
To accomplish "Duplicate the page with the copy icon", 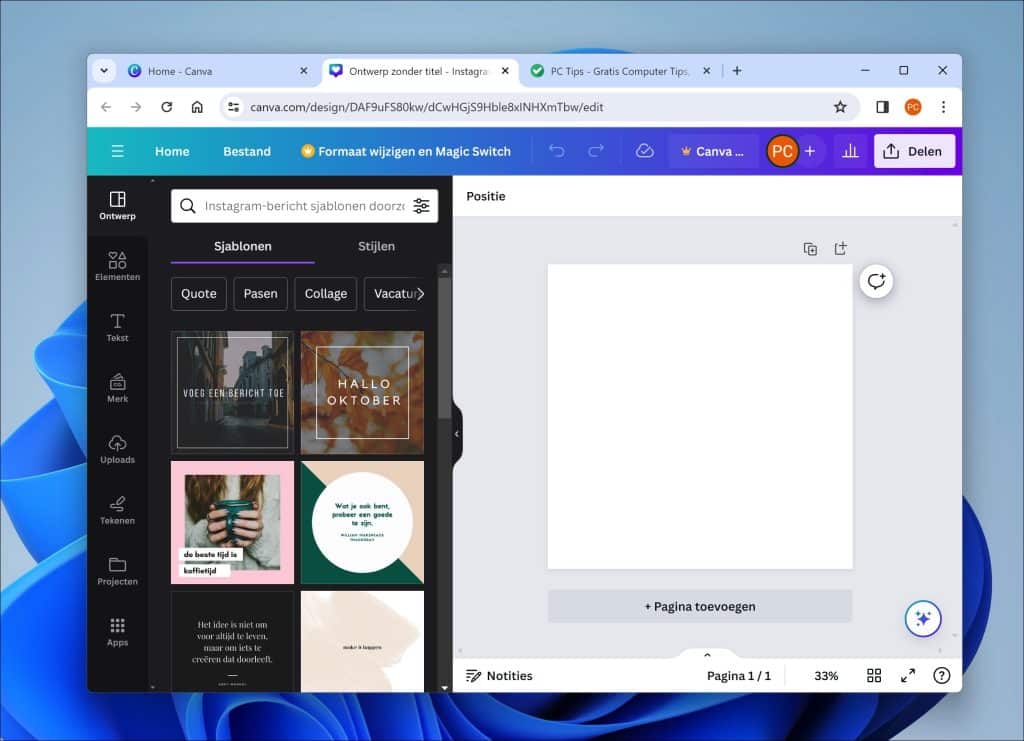I will (810, 249).
